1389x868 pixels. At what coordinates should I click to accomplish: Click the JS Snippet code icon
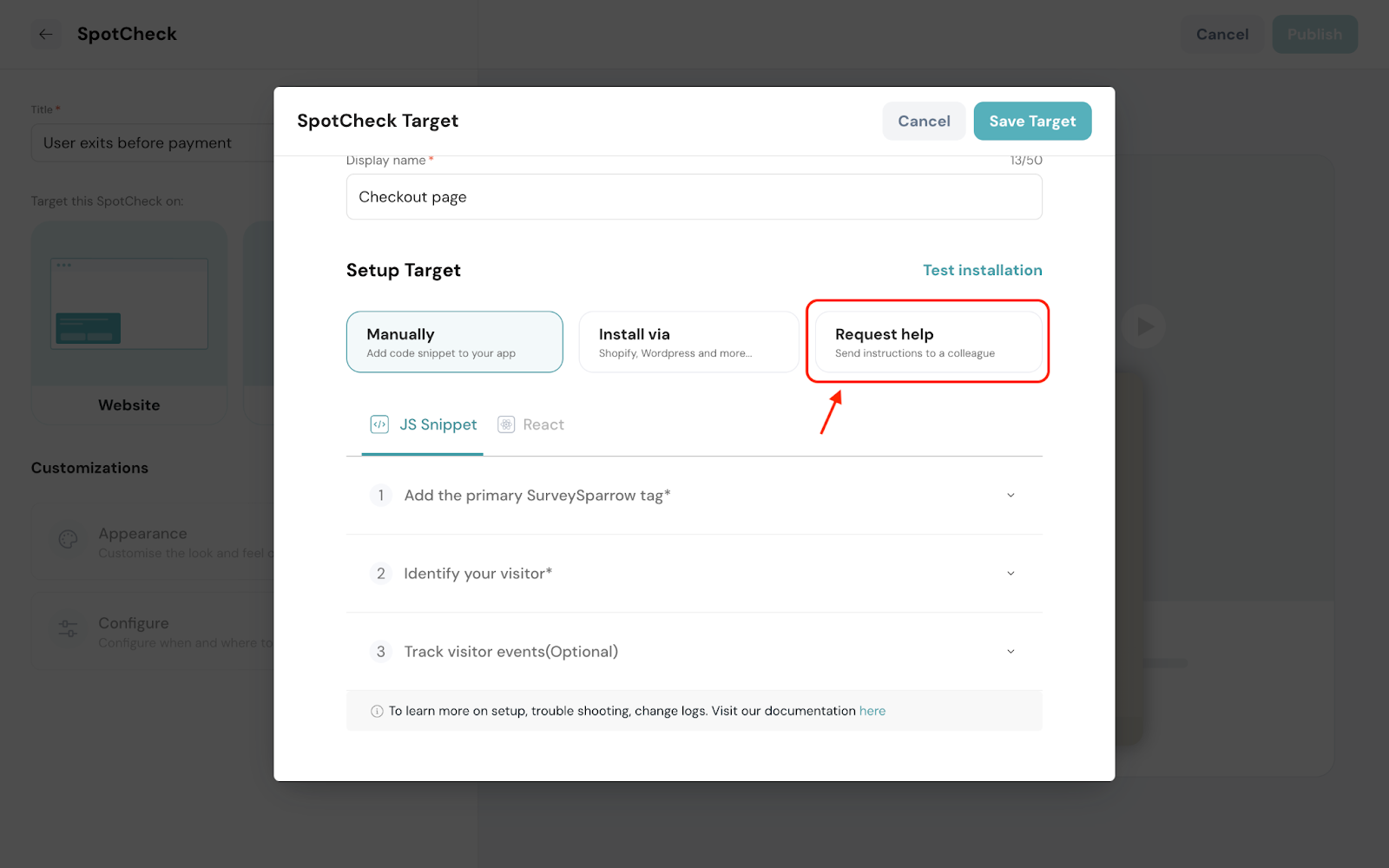[379, 424]
